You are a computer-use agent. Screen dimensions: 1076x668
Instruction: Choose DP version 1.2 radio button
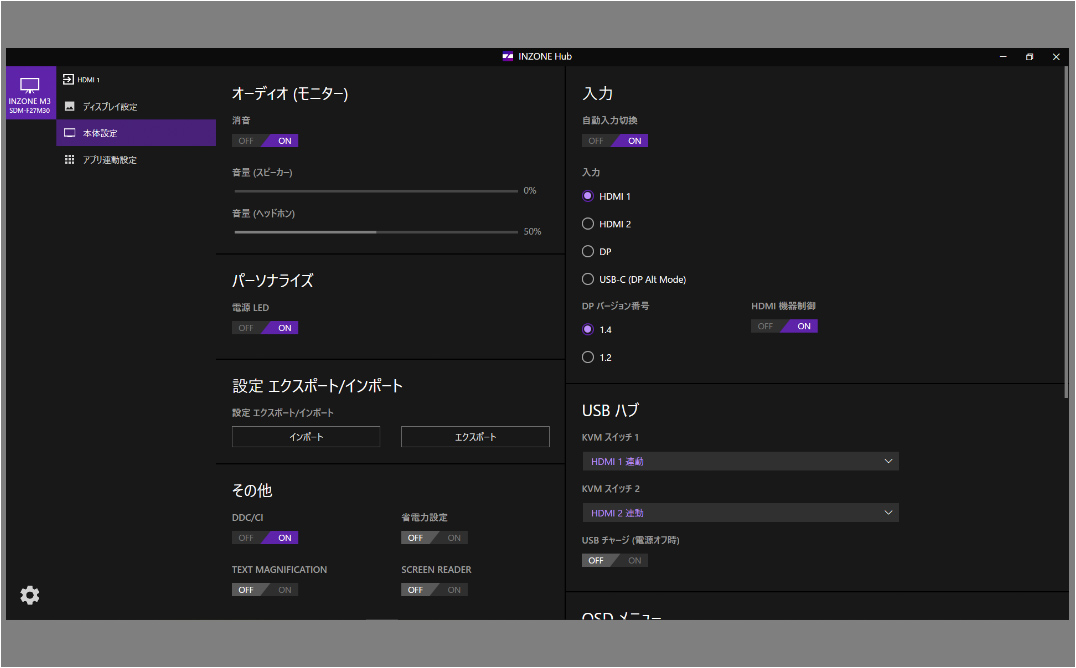tap(588, 357)
